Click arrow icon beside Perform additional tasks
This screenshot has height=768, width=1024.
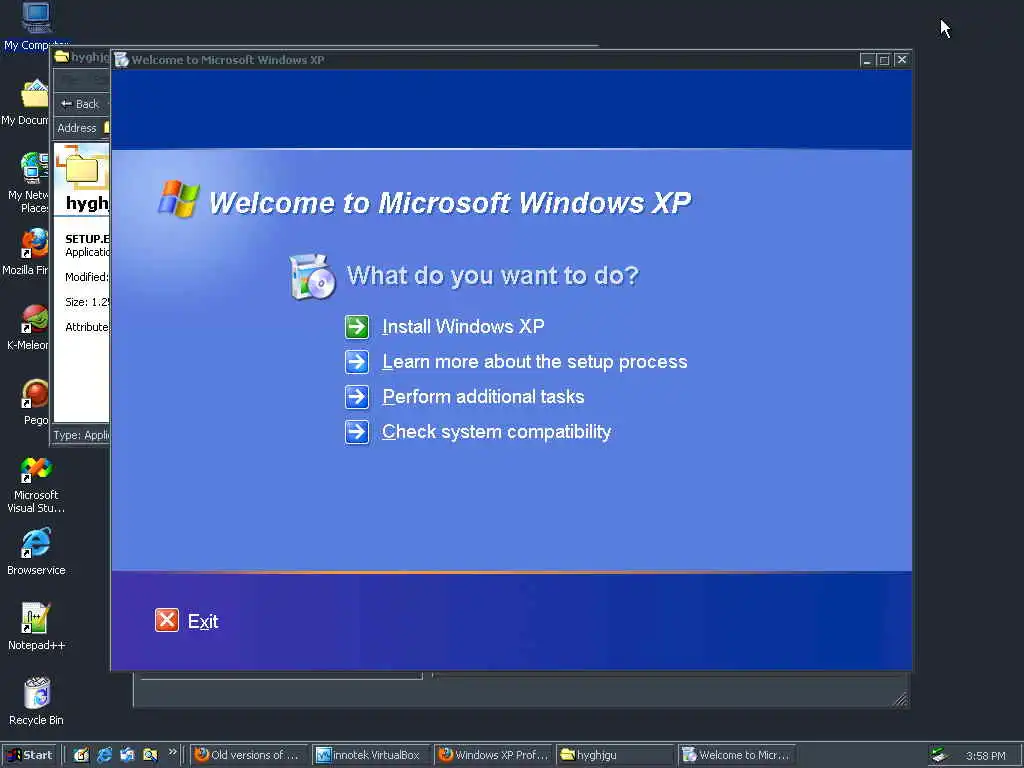coord(357,397)
